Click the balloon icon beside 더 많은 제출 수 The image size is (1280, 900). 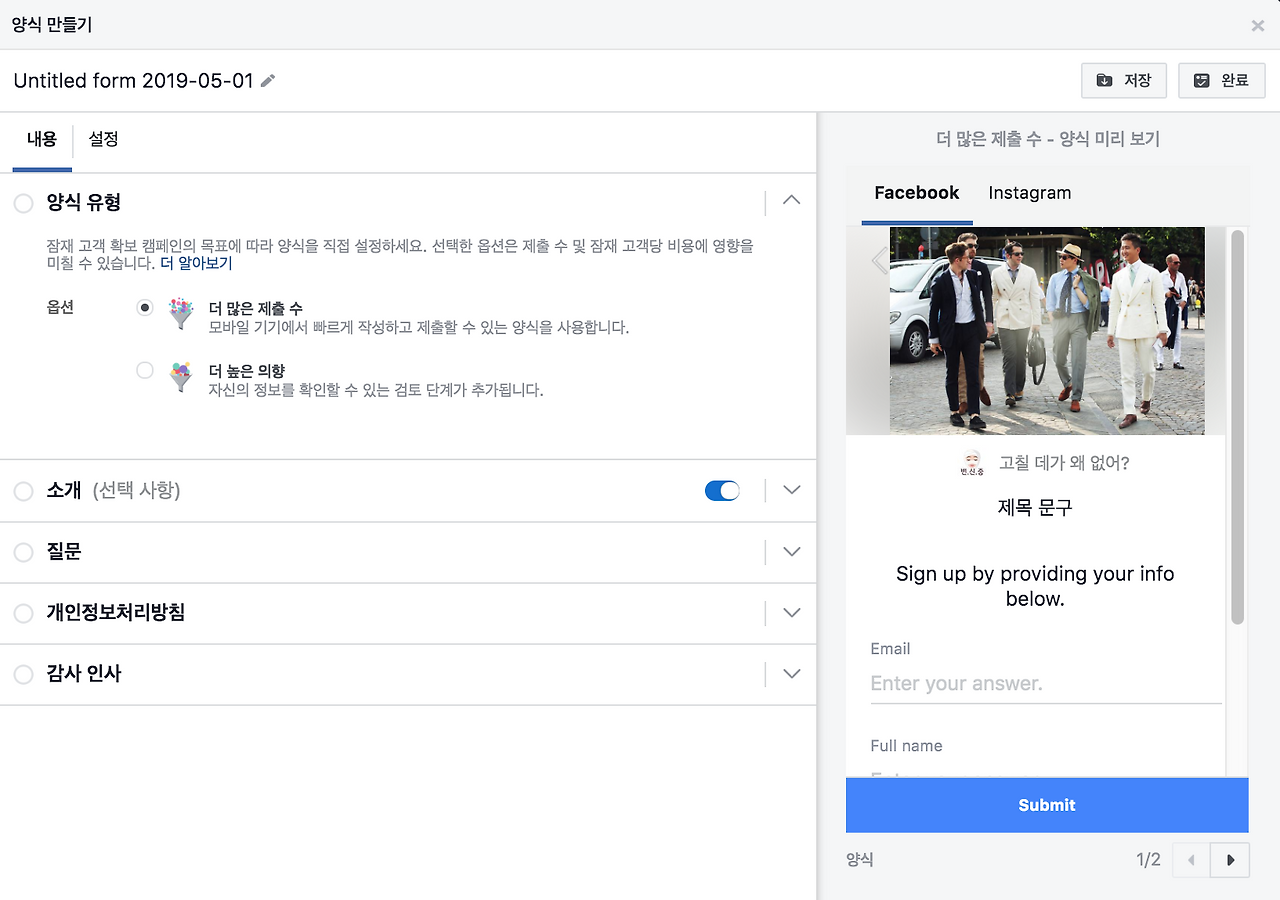click(x=180, y=313)
